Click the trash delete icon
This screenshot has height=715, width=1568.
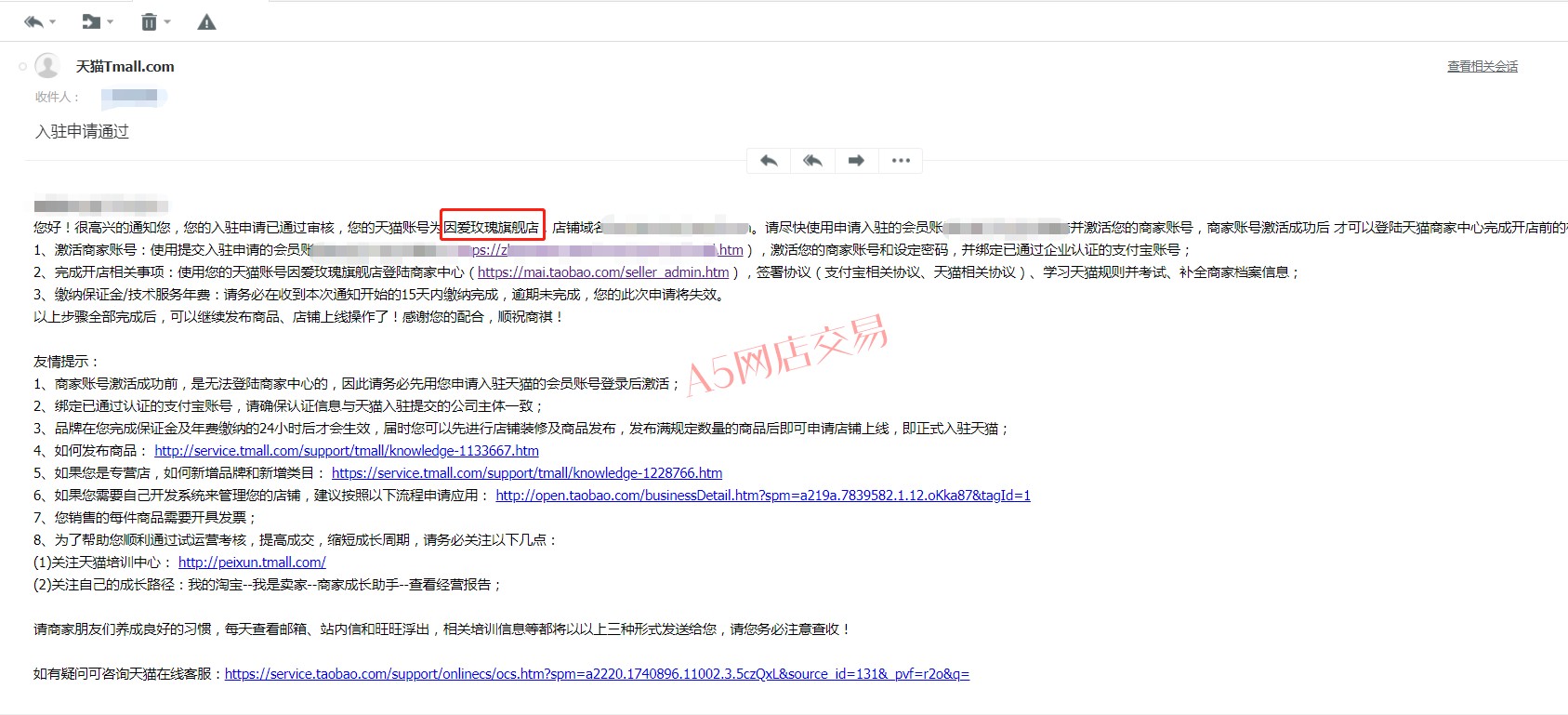pos(149,21)
